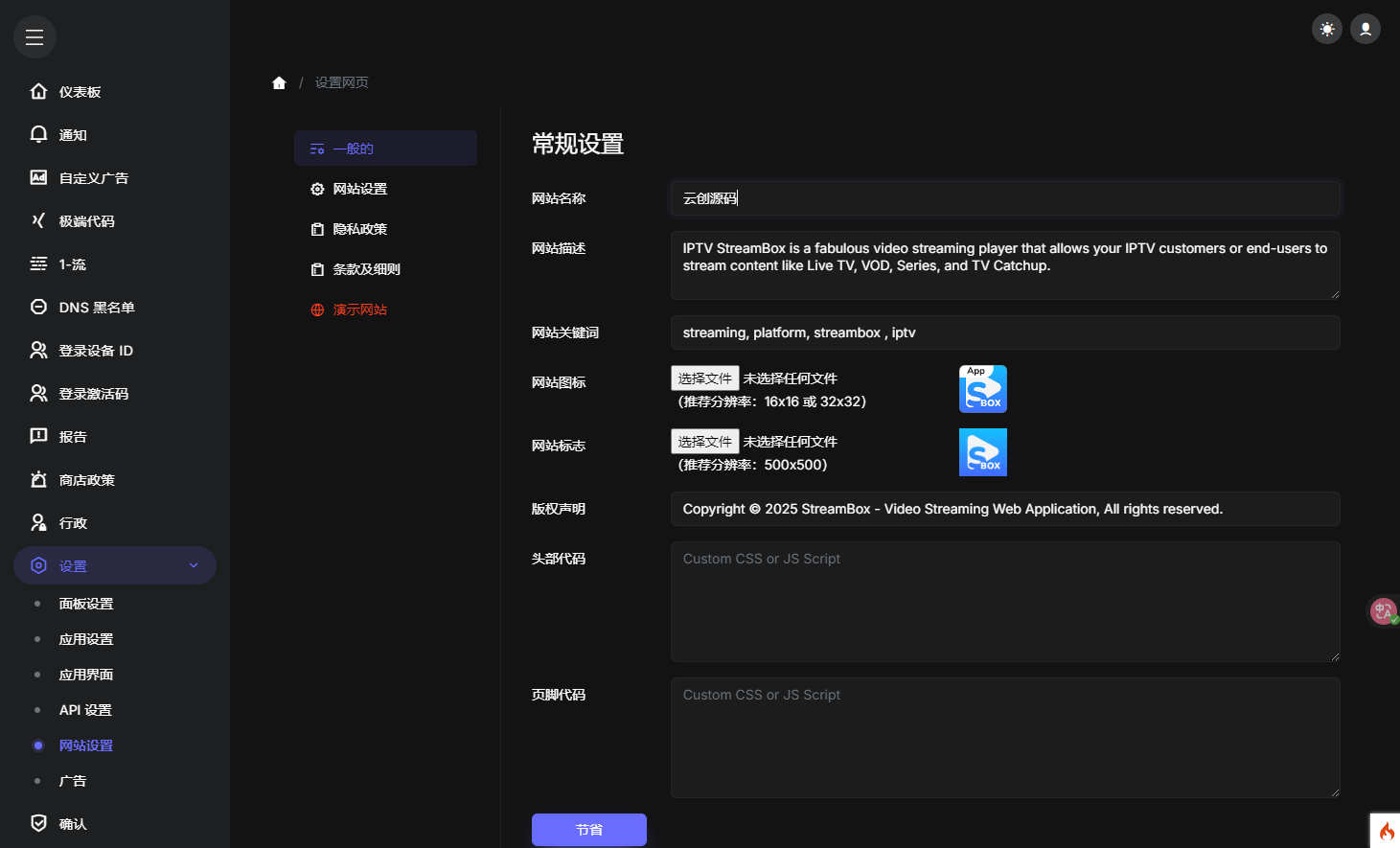The height and width of the screenshot is (848, 1400).
Task: Click the stream icon beside 1-流
Action: click(x=38, y=264)
